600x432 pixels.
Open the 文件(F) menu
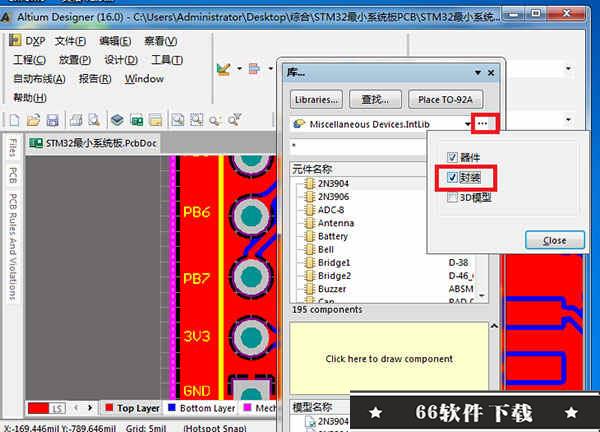(x=70, y=41)
